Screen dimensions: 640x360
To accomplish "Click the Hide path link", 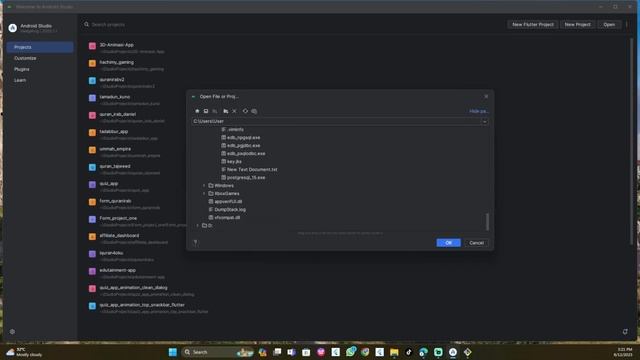I will pos(478,111).
